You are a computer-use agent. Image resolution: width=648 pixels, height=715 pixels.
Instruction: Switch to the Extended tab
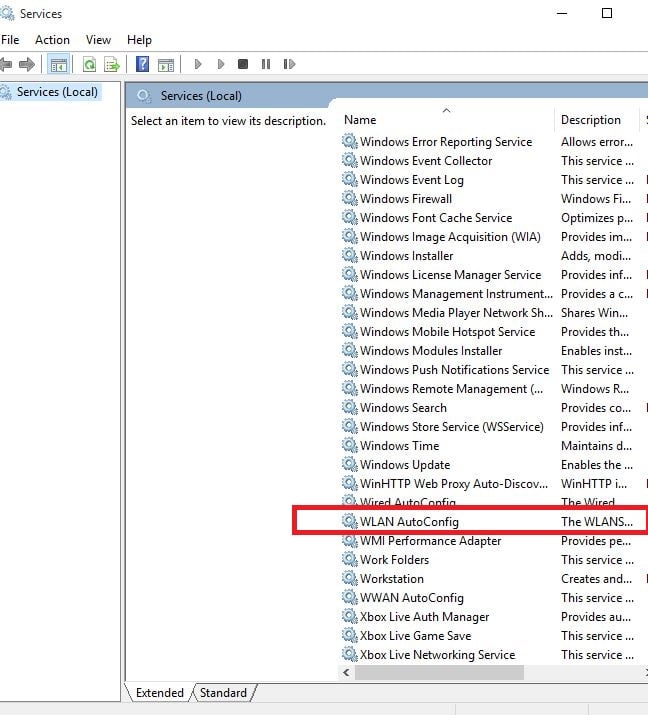(160, 693)
